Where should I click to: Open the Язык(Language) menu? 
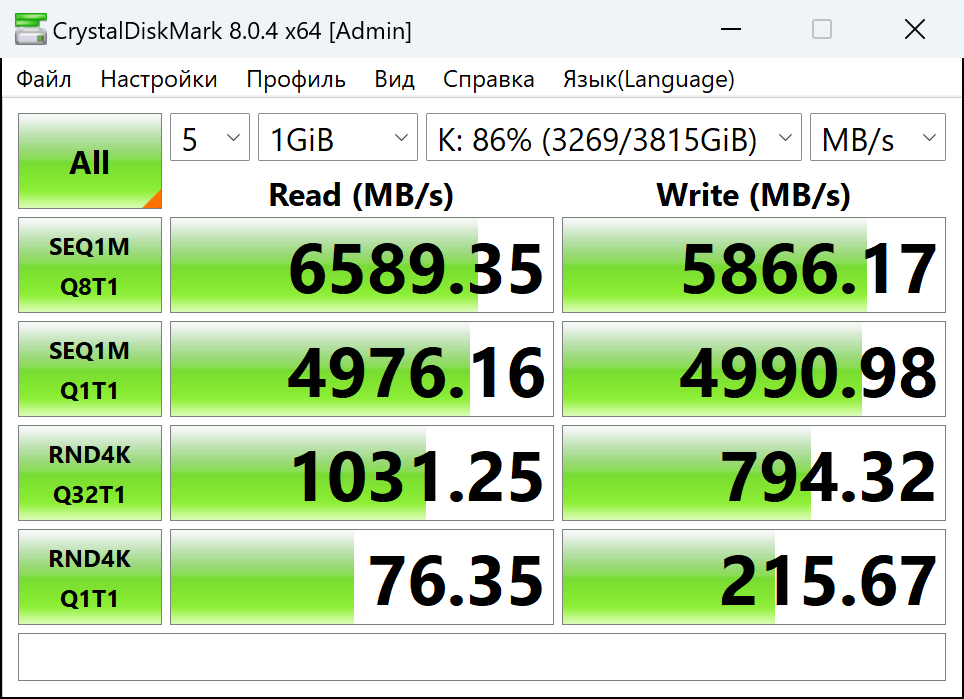pyautogui.click(x=649, y=79)
